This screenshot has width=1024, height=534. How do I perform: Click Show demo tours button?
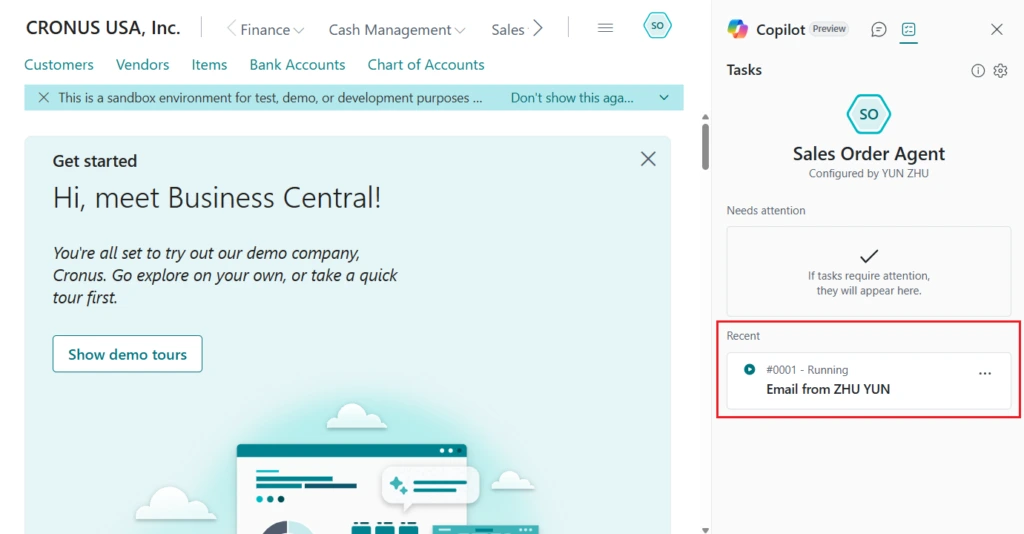click(127, 354)
